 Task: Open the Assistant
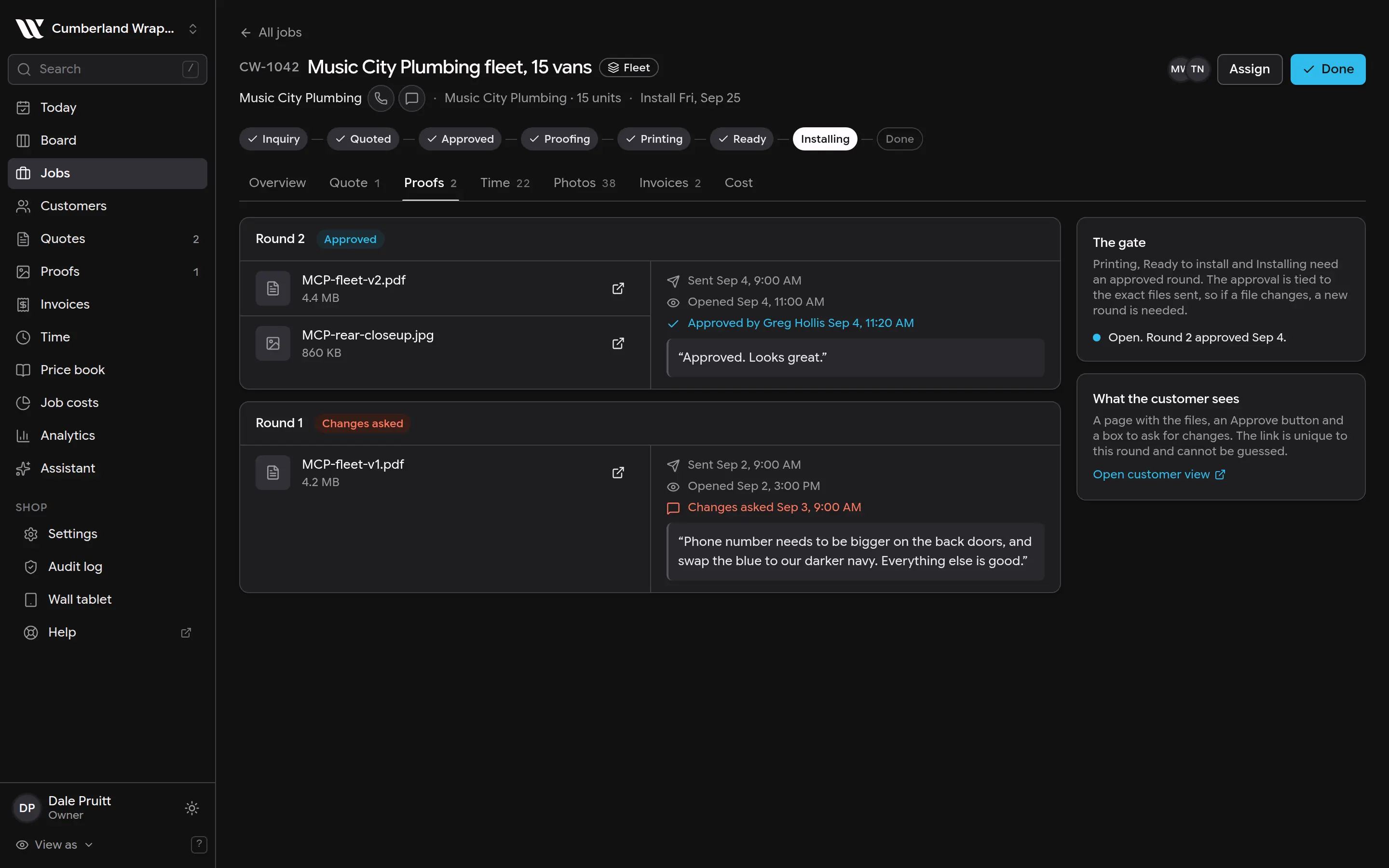[x=108, y=468]
